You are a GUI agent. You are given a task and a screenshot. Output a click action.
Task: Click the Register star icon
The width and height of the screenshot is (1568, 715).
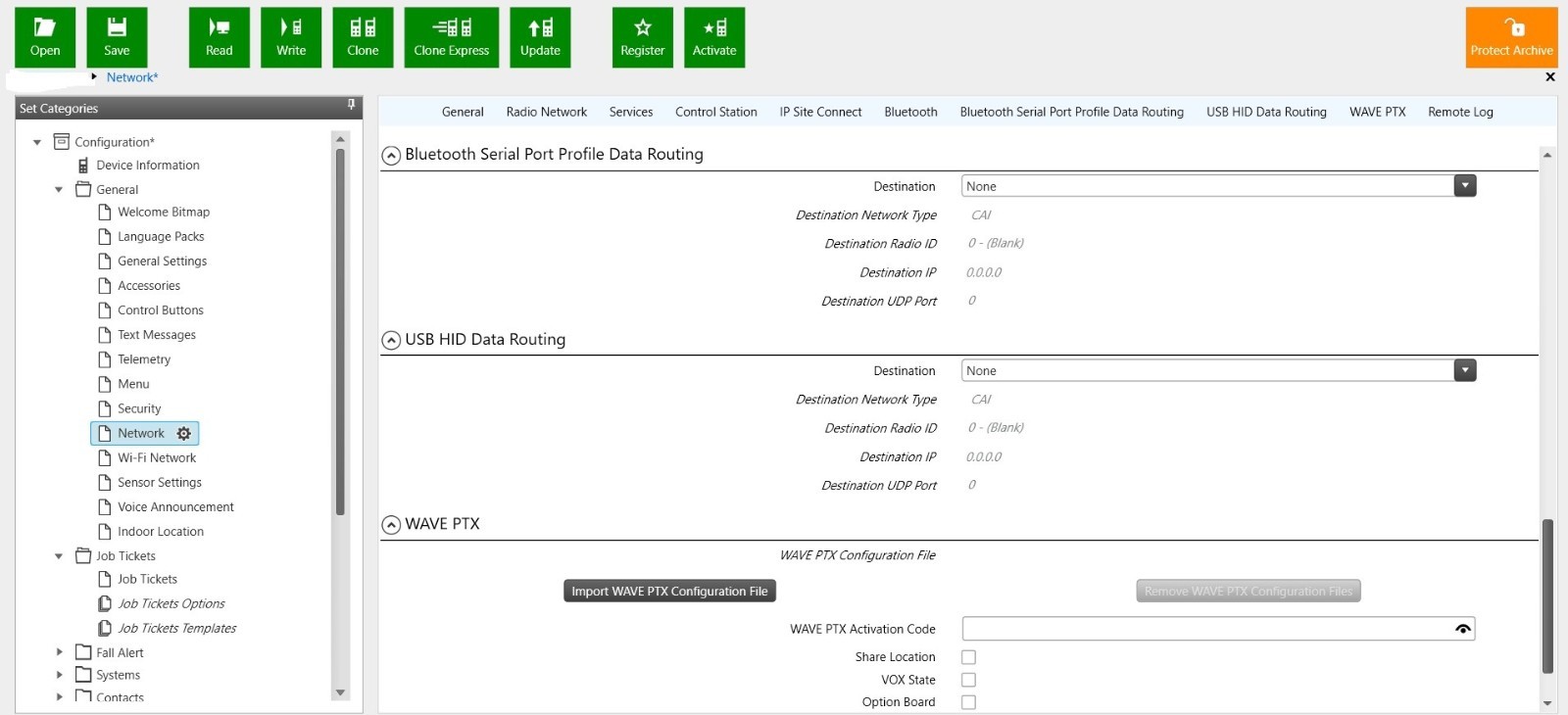pos(642,37)
